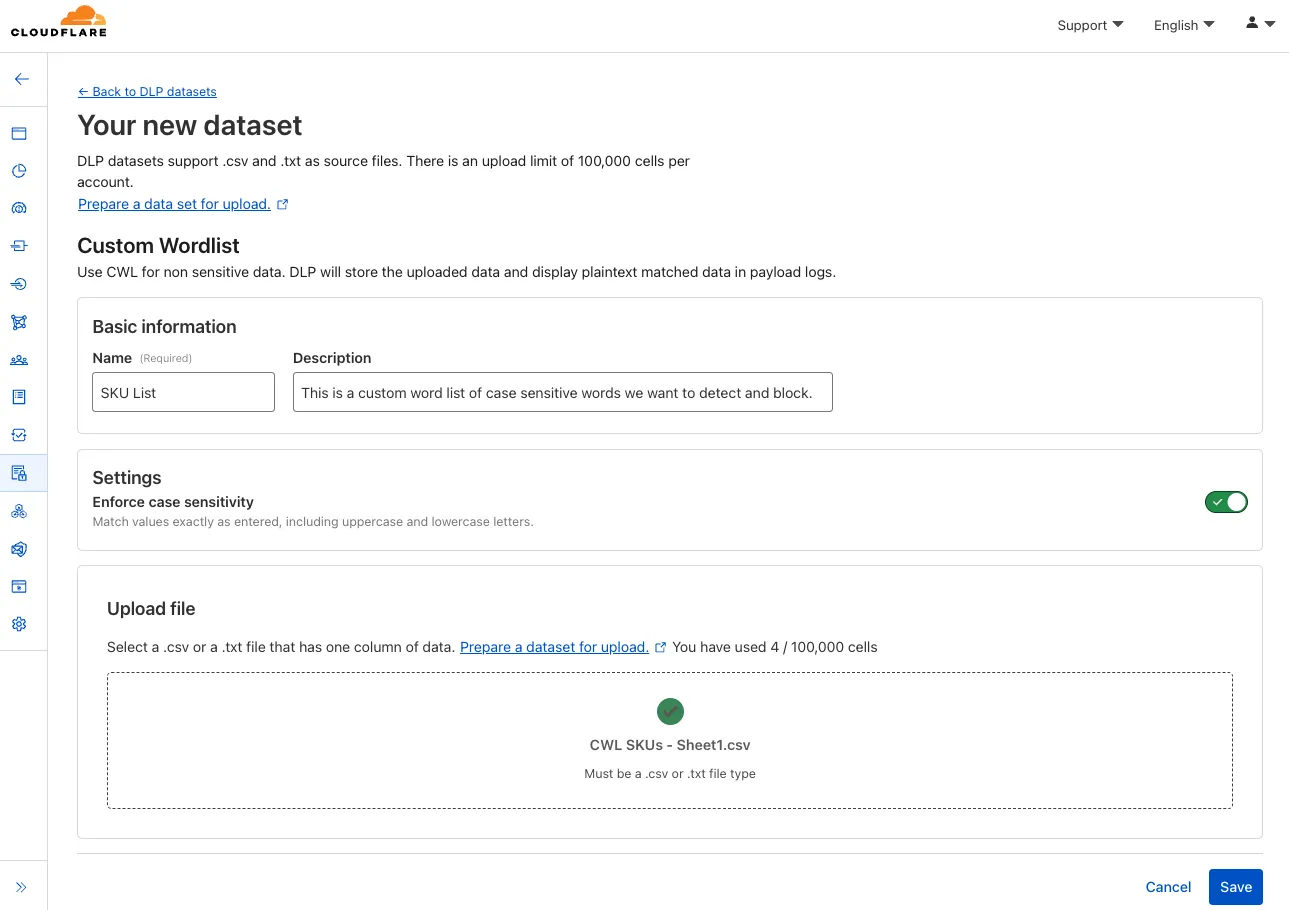Click the Save button
1289x910 pixels.
tap(1235, 887)
